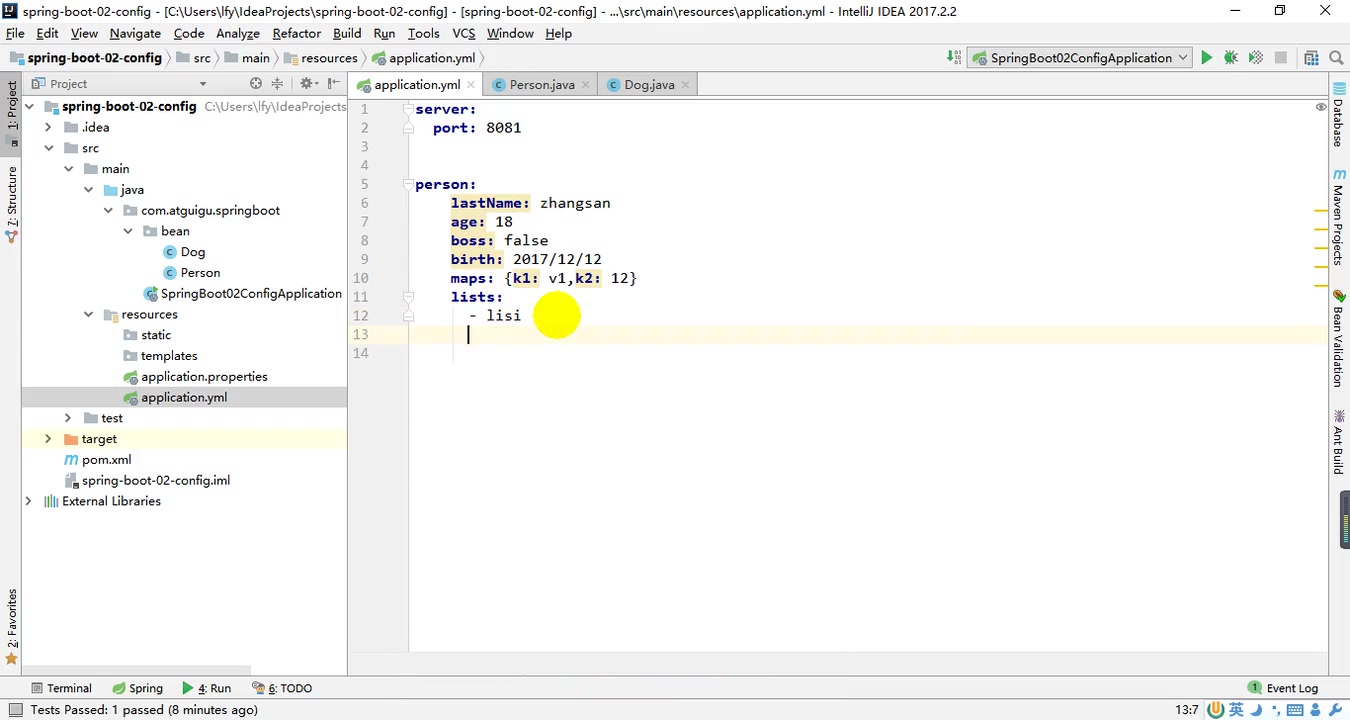This screenshot has height=720, width=1350.
Task: Open the 4: Run tool window
Action: pyautogui.click(x=207, y=688)
